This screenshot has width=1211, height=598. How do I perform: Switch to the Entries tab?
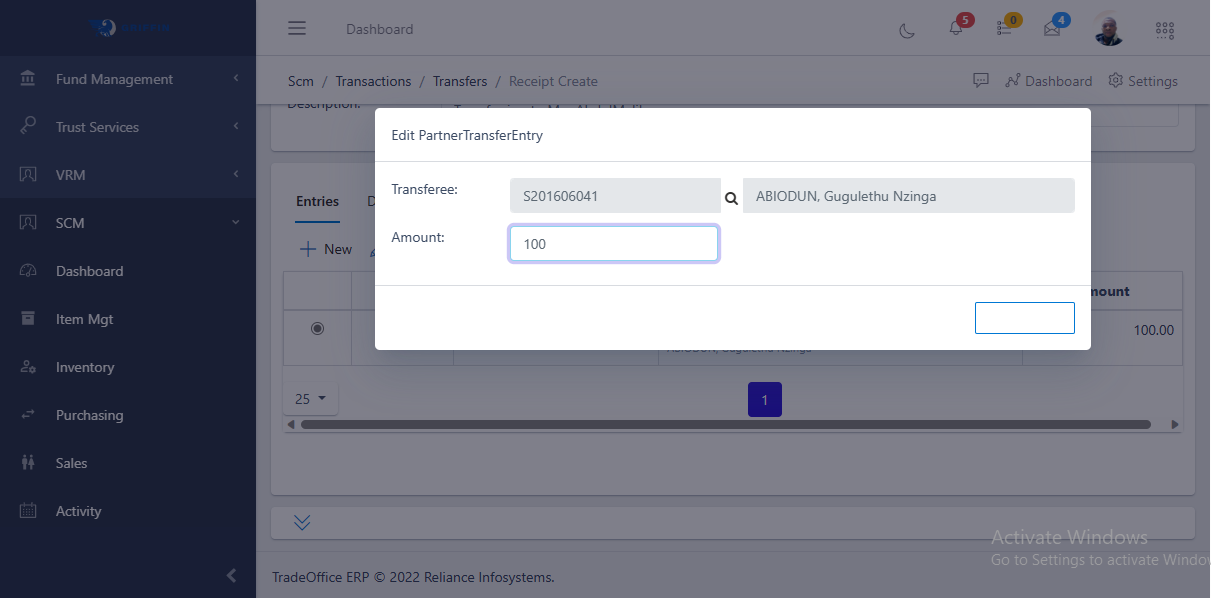click(317, 201)
